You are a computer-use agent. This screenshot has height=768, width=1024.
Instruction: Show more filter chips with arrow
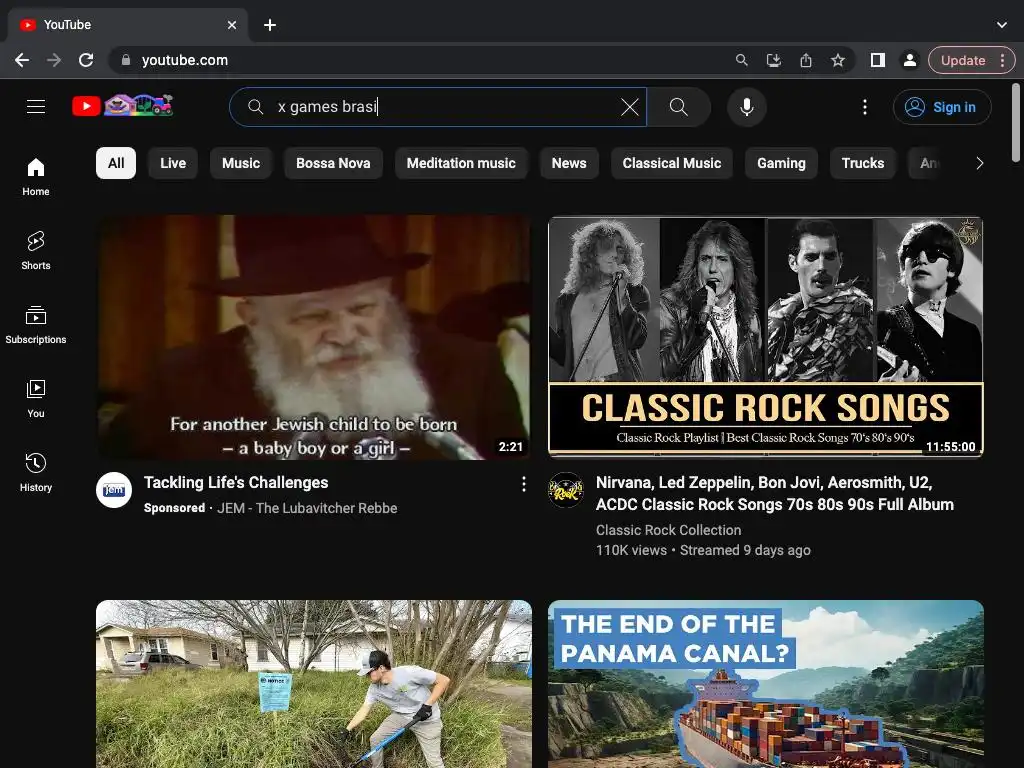click(979, 163)
